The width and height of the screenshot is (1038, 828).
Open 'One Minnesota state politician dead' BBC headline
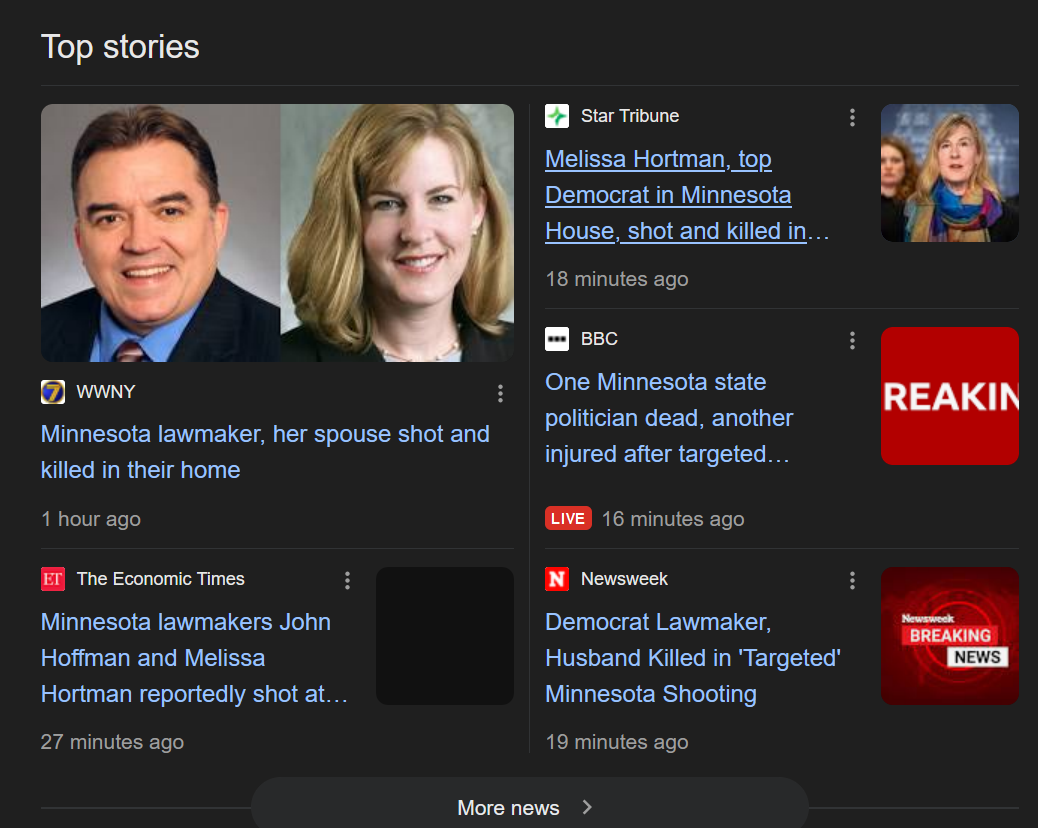669,418
